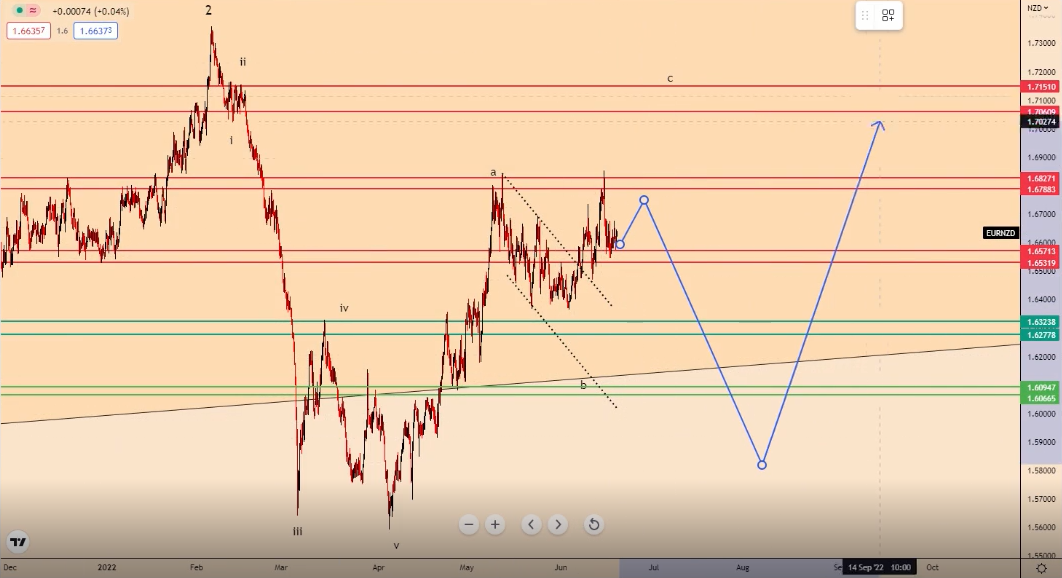
Task: Select the 1.71510 red price level label
Action: point(1041,87)
